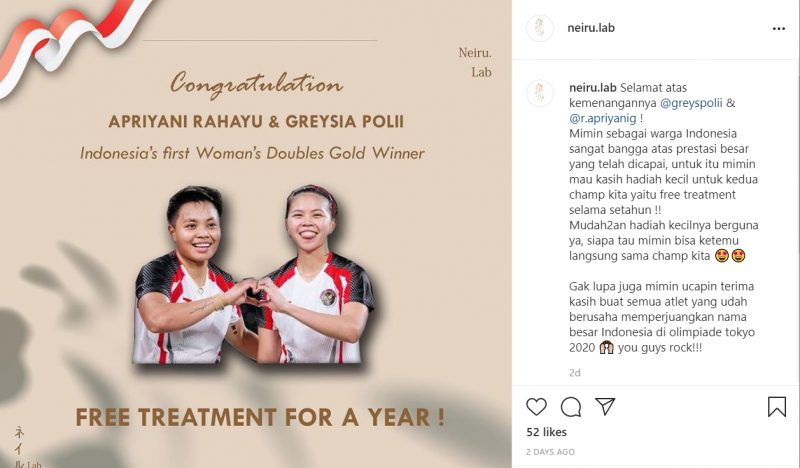Like the post with heart icon
800x468 pixels.
click(536, 407)
